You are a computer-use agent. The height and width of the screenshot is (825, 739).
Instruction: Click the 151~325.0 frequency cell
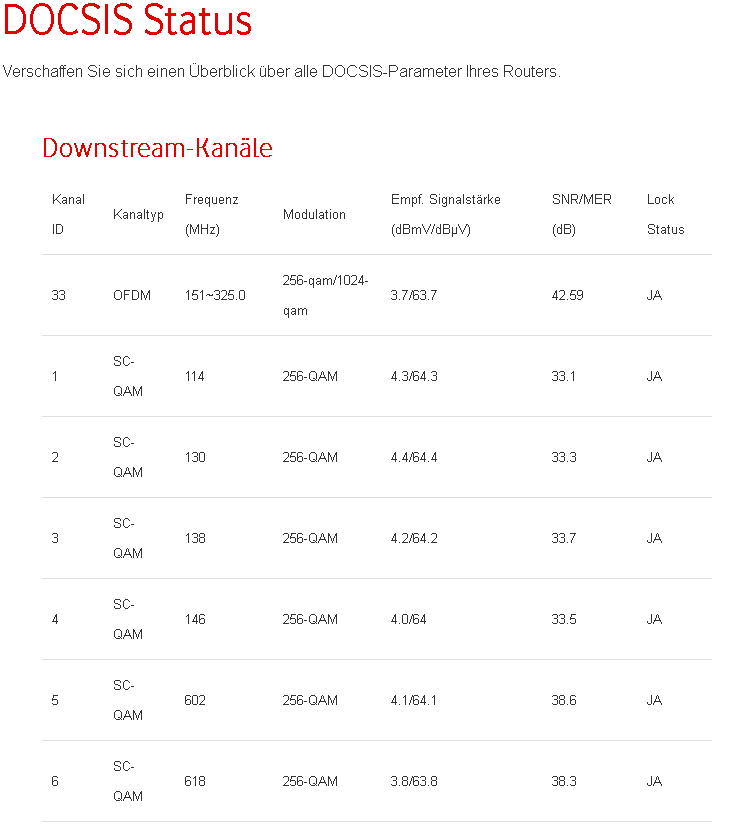coord(215,295)
